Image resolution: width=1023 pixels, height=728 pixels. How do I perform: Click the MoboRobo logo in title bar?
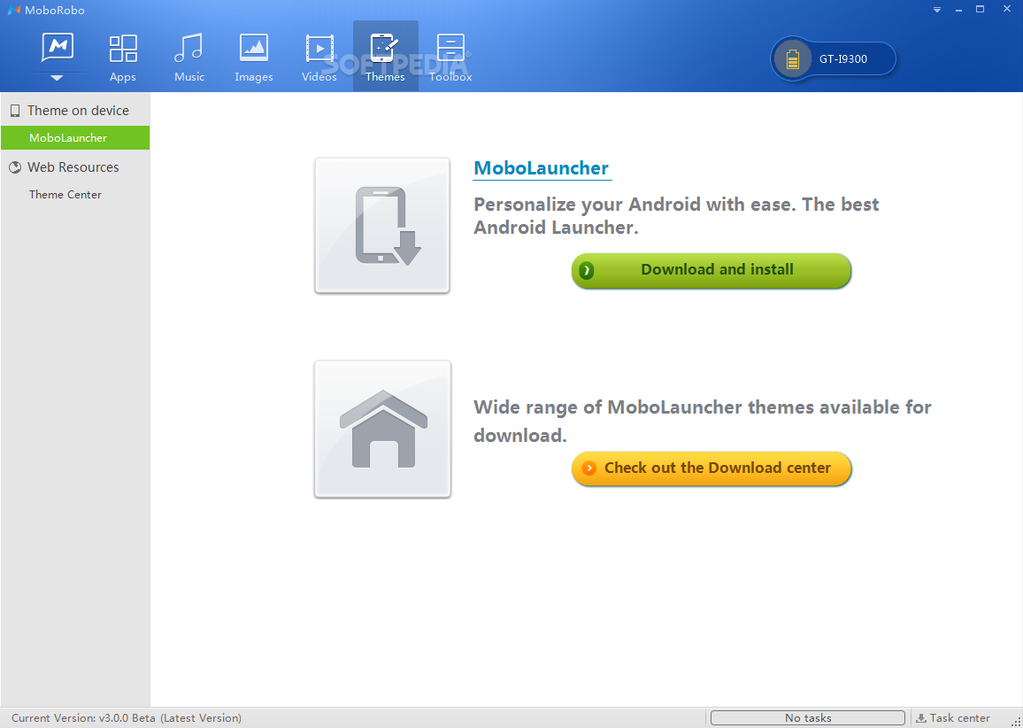click(14, 10)
